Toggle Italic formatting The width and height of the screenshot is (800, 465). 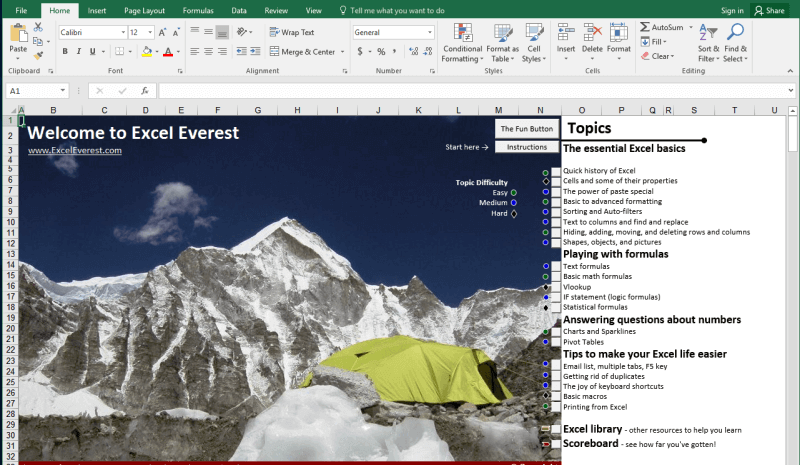(79, 52)
